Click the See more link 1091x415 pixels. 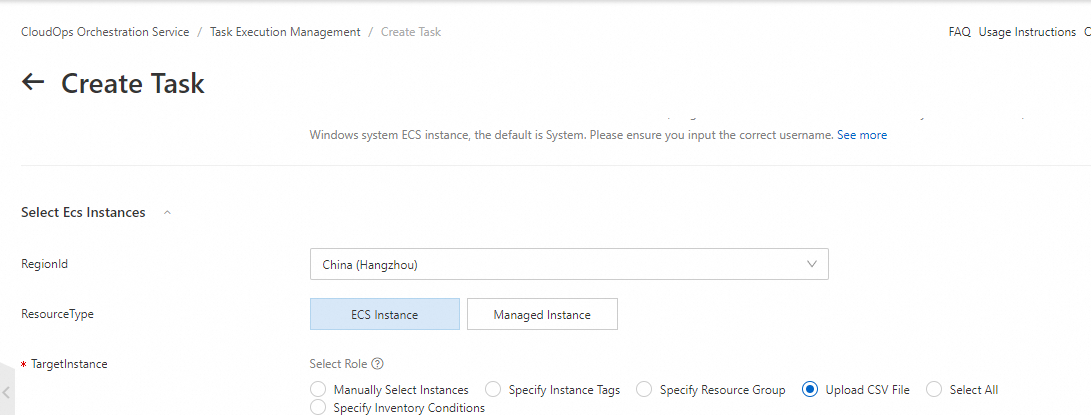(862, 134)
